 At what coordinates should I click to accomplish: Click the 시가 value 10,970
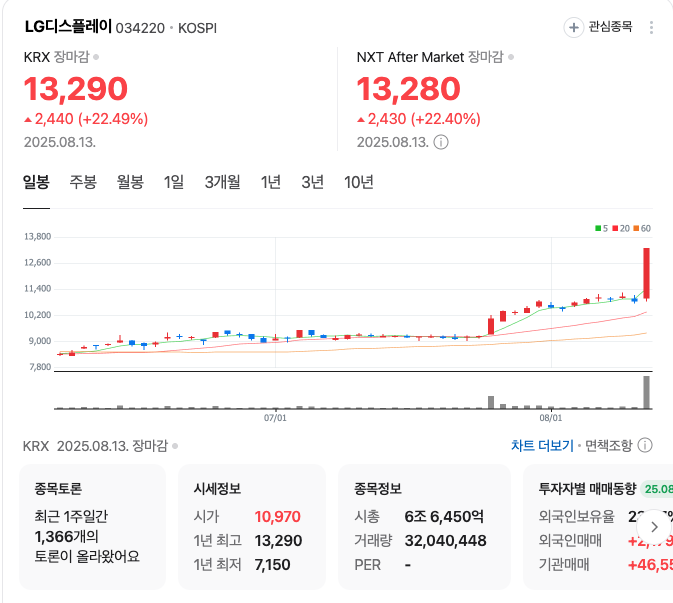[x=277, y=516]
